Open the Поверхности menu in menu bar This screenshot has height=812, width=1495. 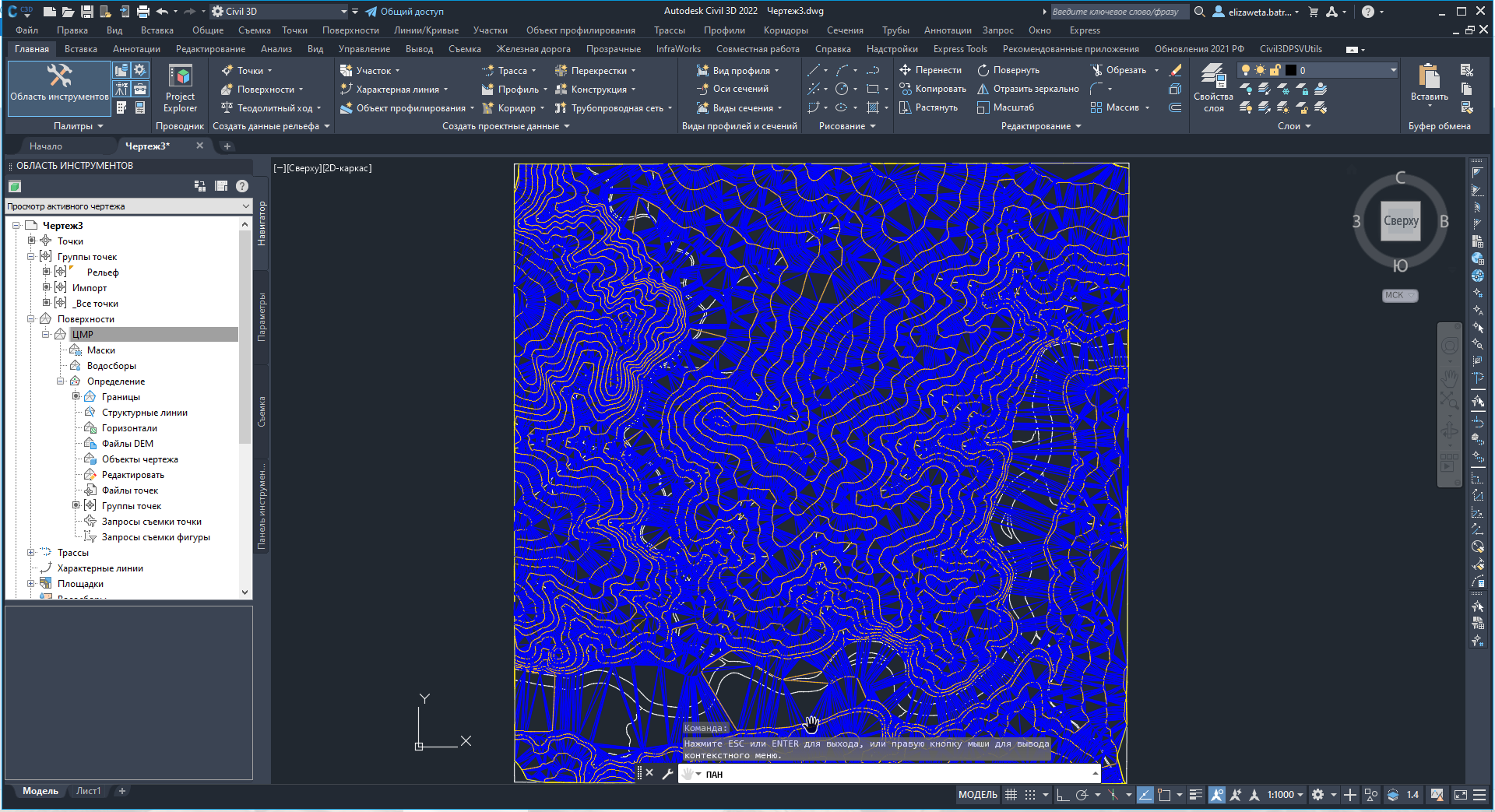coord(350,30)
